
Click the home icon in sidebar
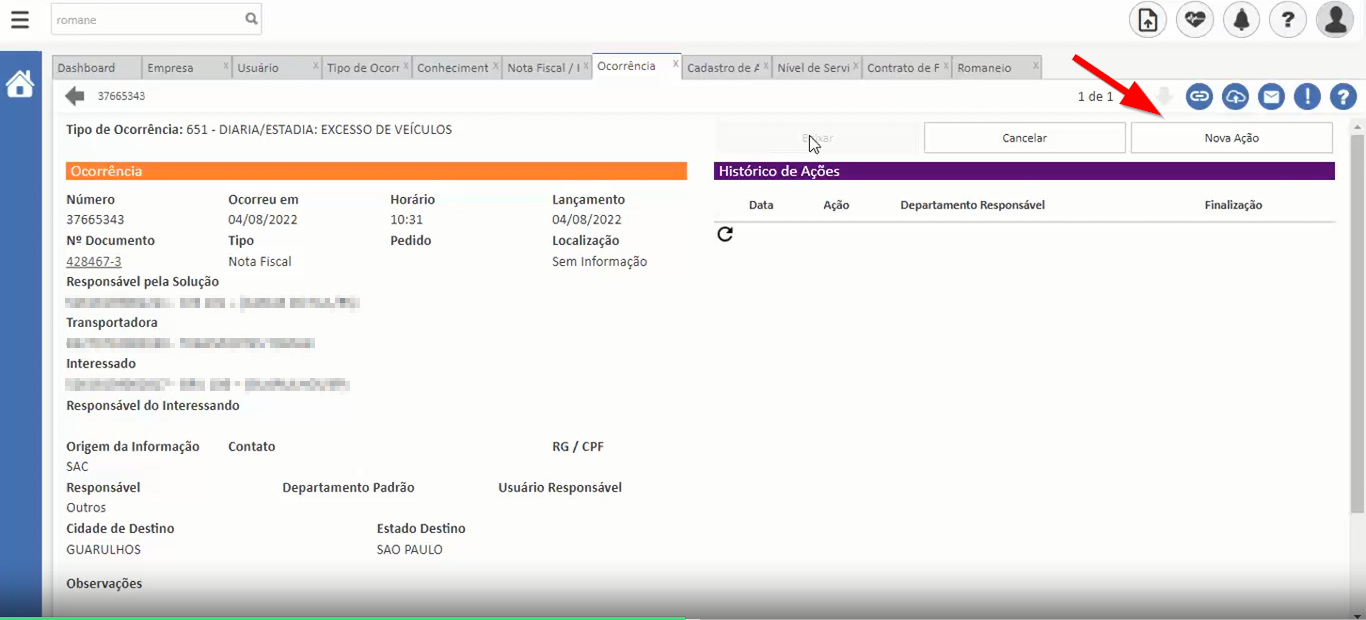pyautogui.click(x=20, y=85)
